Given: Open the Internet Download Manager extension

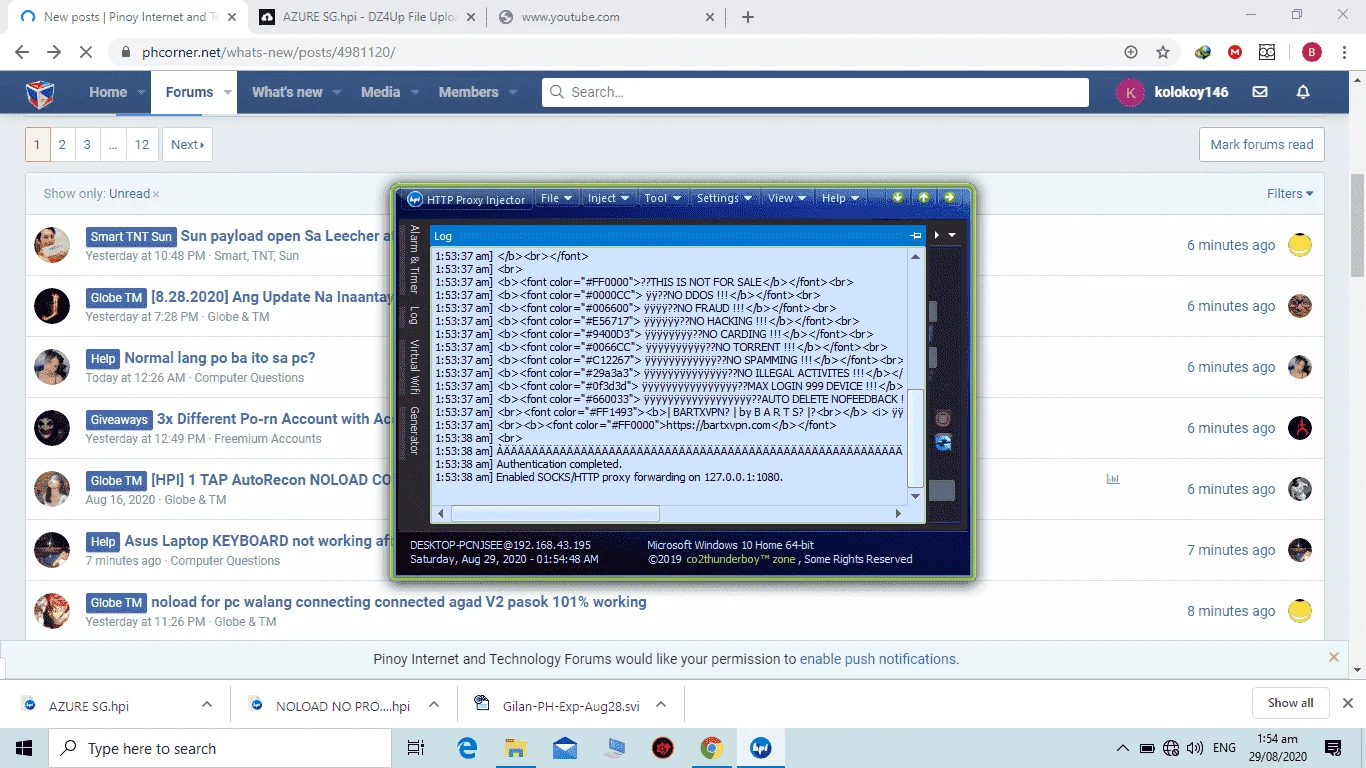Looking at the screenshot, I should click(1204, 52).
